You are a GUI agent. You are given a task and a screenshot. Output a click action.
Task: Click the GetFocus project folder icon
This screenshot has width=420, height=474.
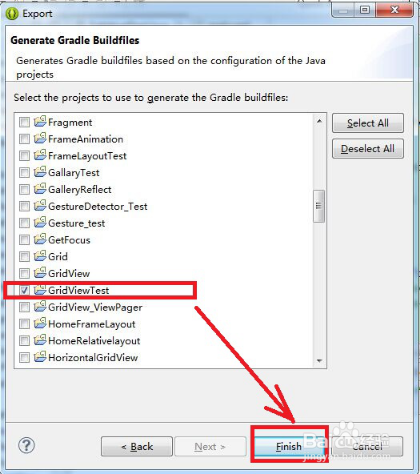(x=40, y=239)
